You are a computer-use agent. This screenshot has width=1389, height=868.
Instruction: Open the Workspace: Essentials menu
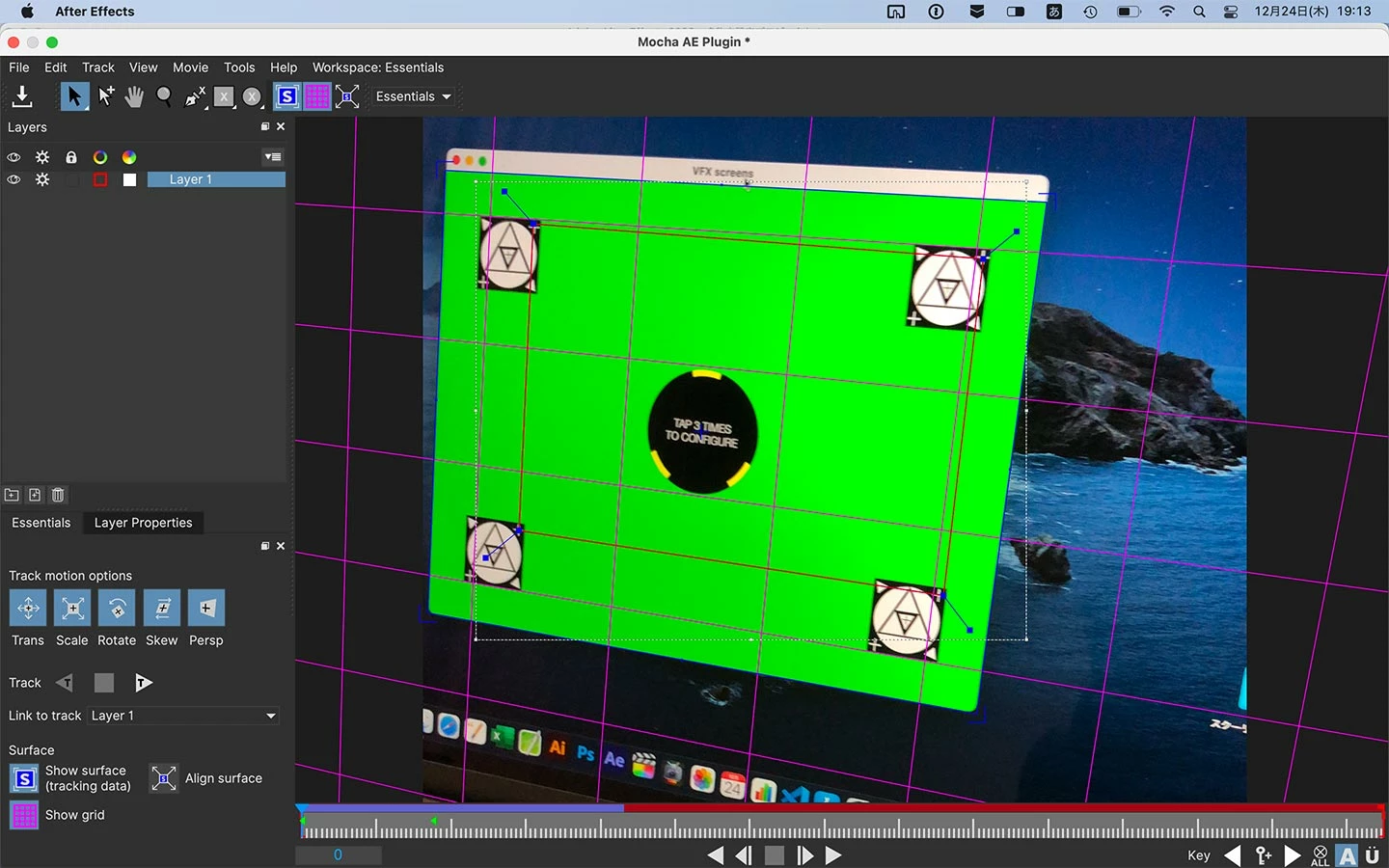(x=378, y=68)
